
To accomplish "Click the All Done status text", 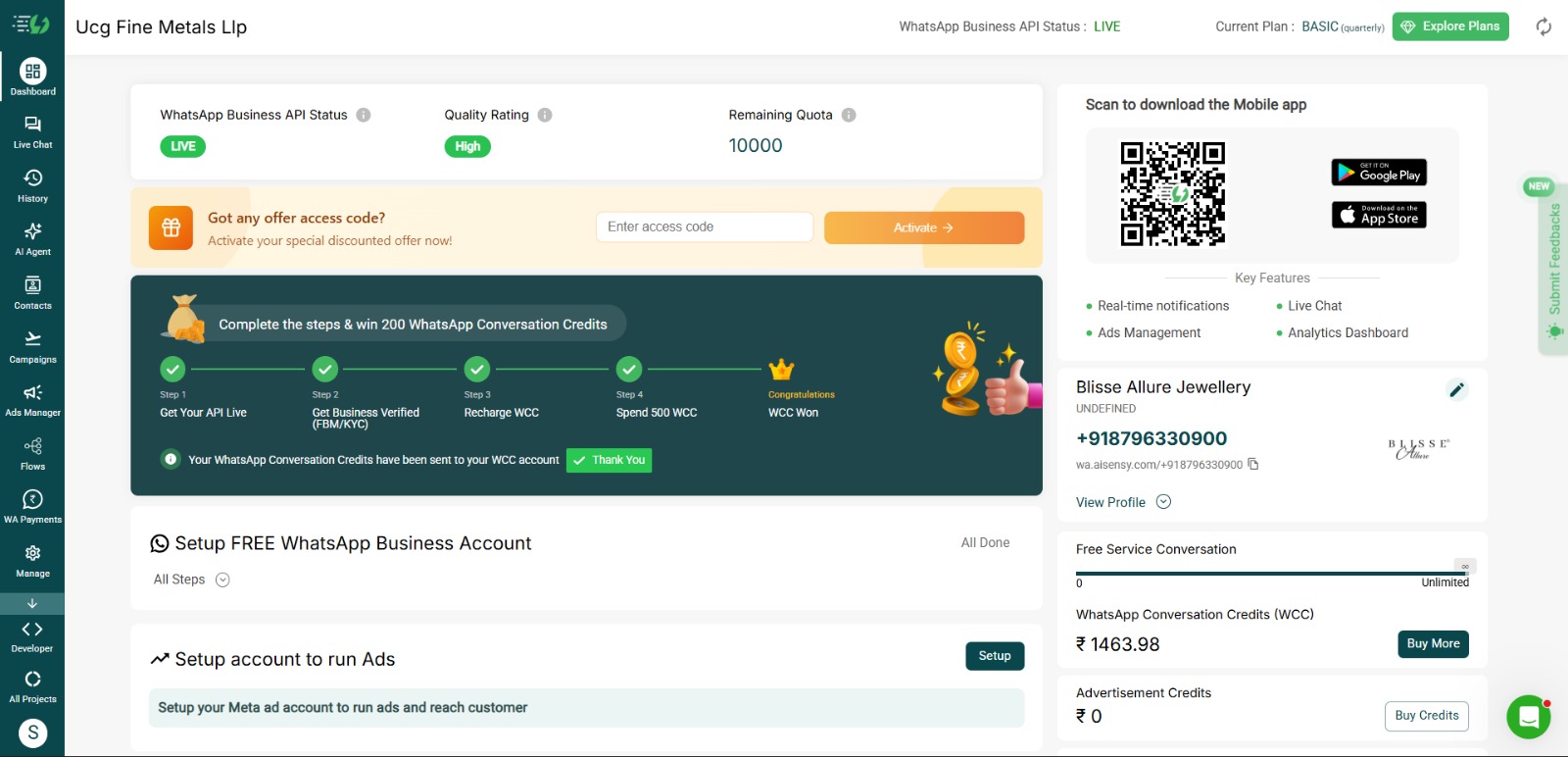I will (x=985, y=542).
